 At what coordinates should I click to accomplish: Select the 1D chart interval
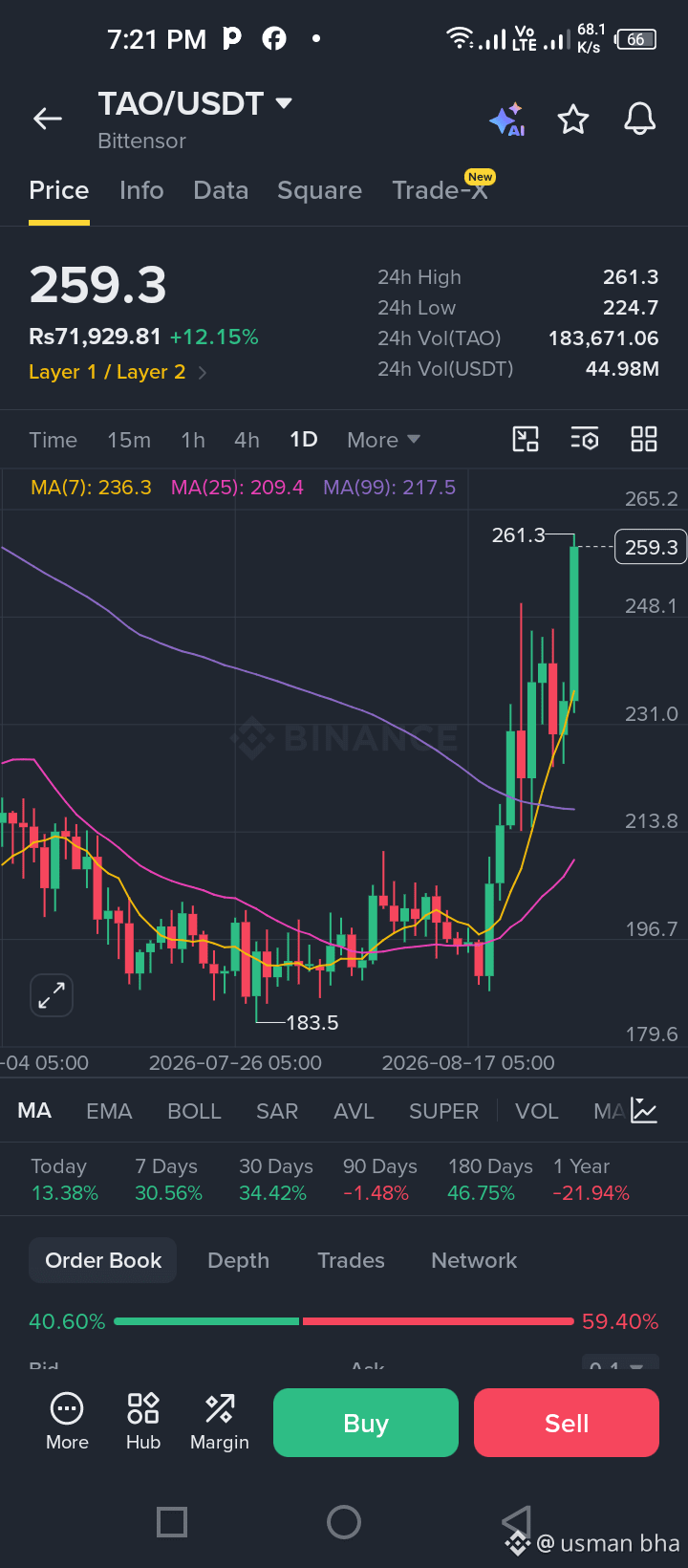click(304, 440)
